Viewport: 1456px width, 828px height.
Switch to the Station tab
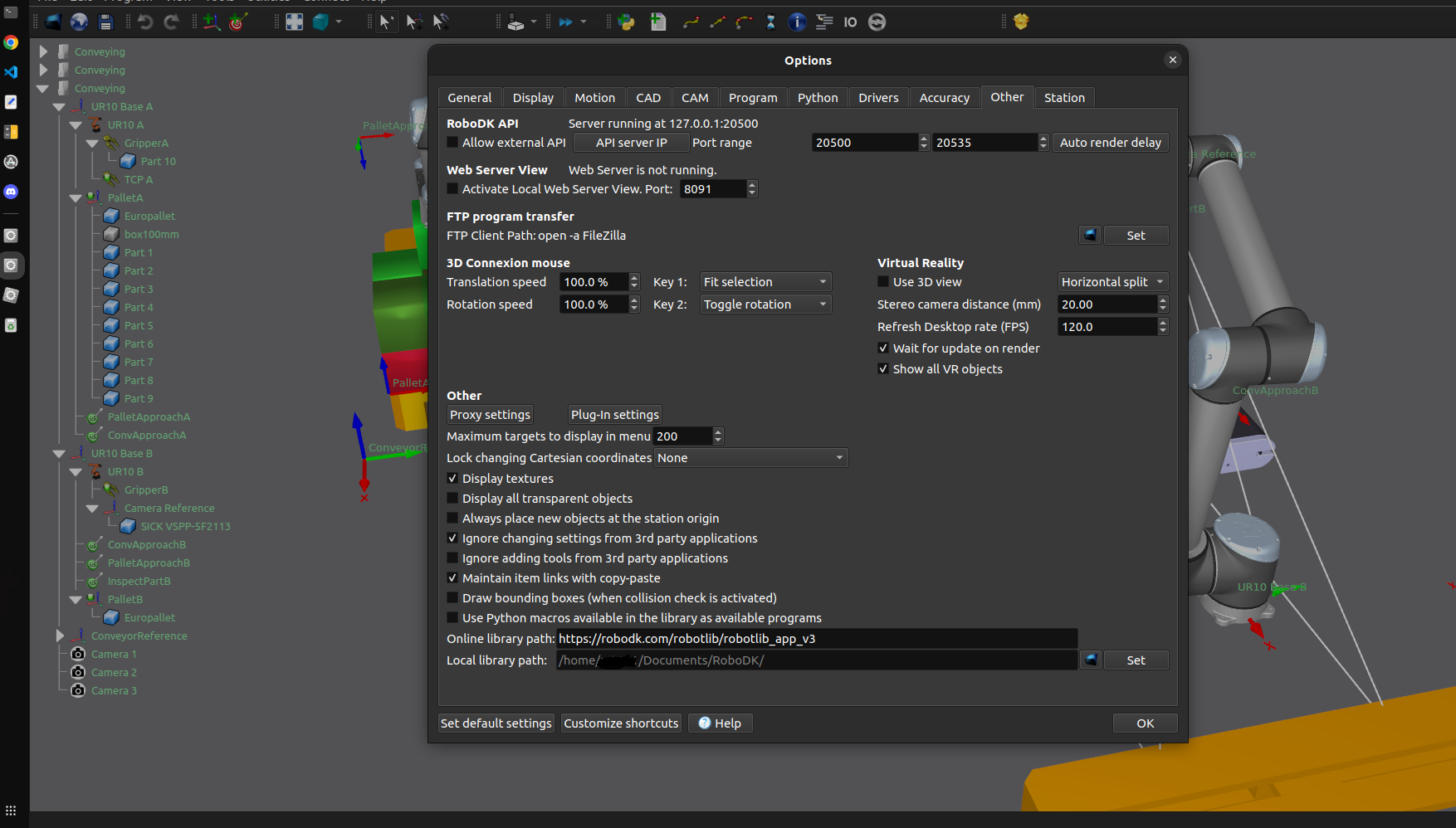coord(1063,98)
